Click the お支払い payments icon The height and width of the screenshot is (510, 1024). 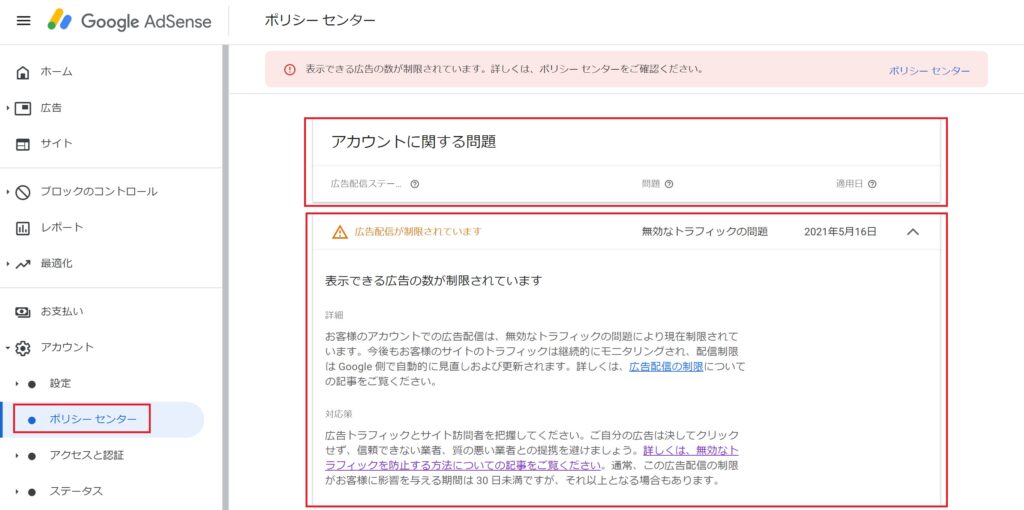(x=23, y=312)
